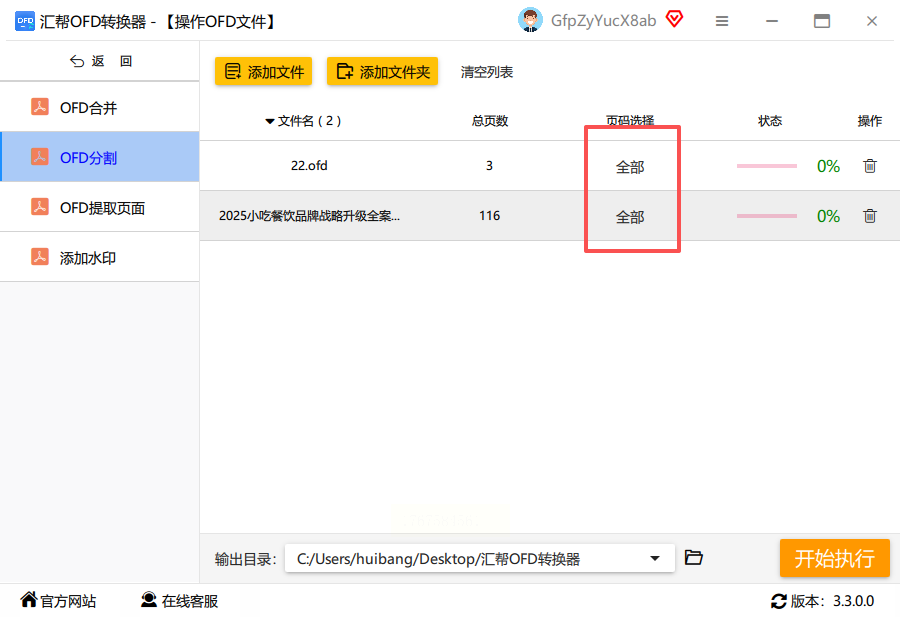
Task: Select 添加水印 in the sidebar
Action: pos(100,257)
